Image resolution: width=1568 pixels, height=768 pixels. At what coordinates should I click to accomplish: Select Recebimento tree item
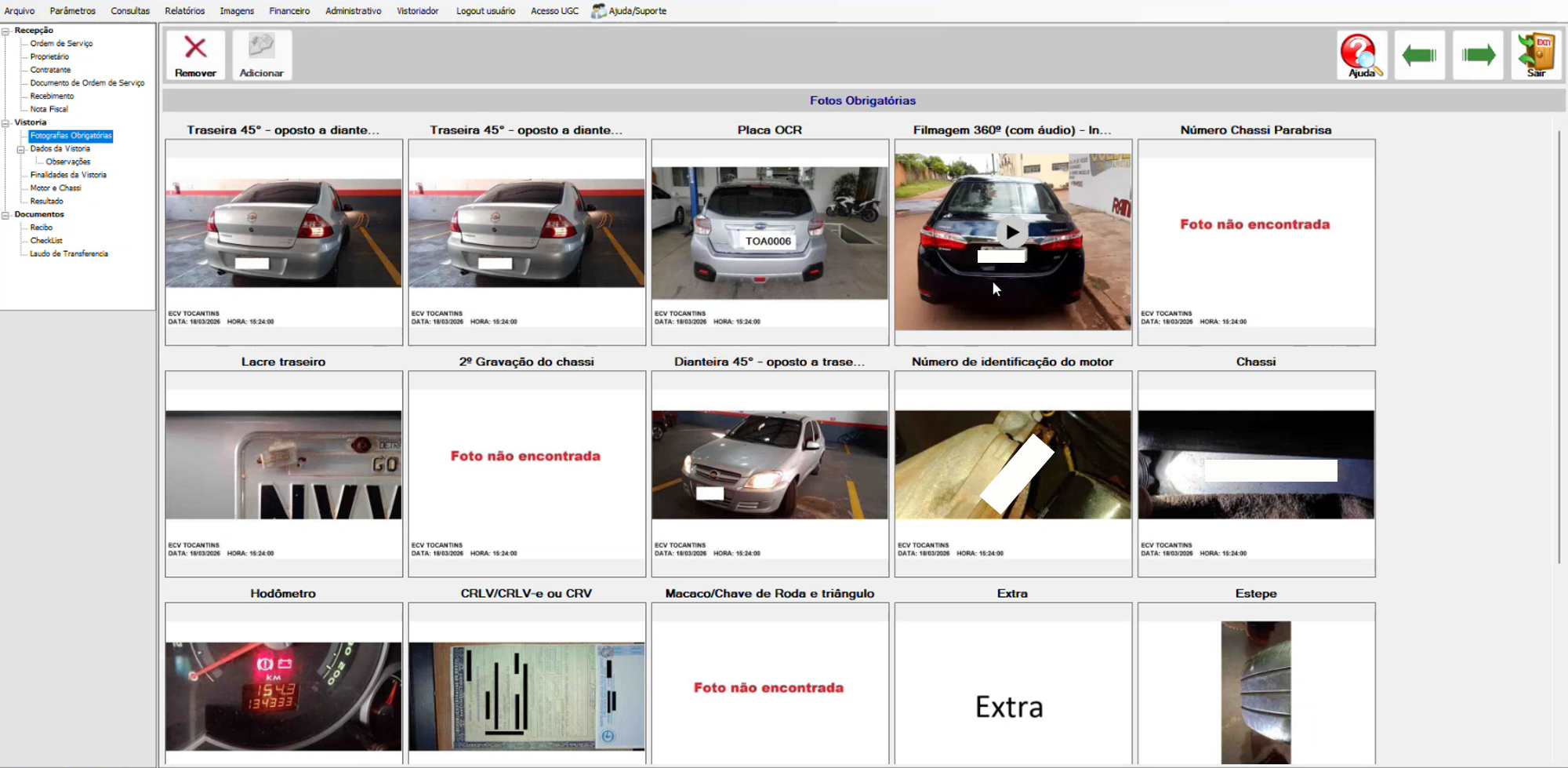click(x=52, y=96)
